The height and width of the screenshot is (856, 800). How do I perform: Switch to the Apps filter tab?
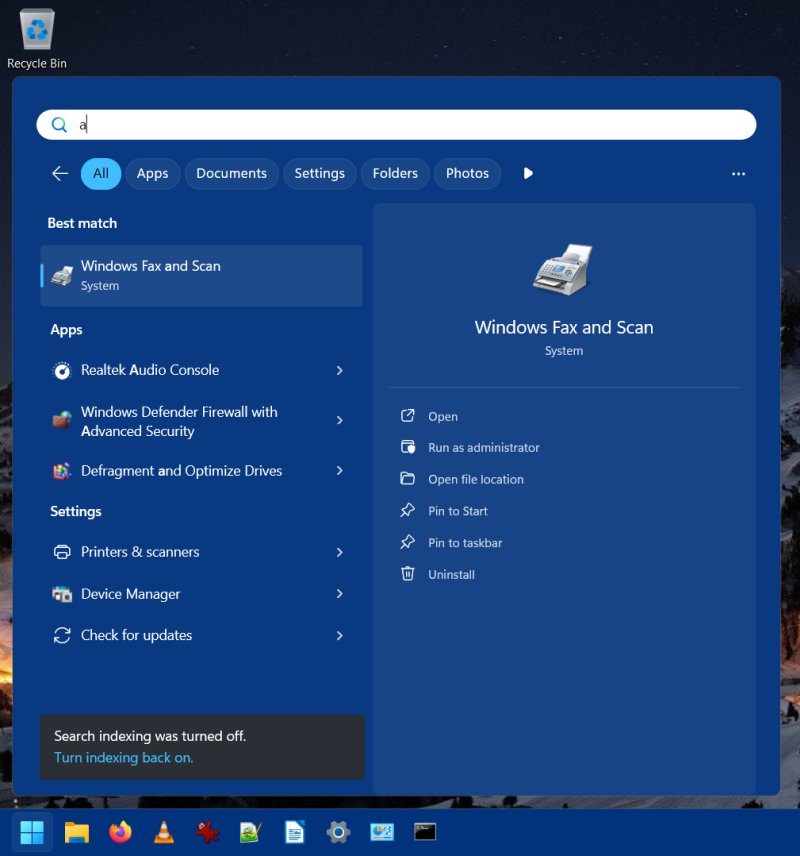click(x=152, y=174)
